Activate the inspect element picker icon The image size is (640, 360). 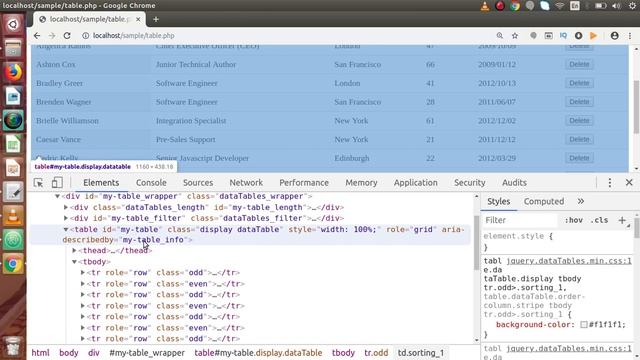38,183
